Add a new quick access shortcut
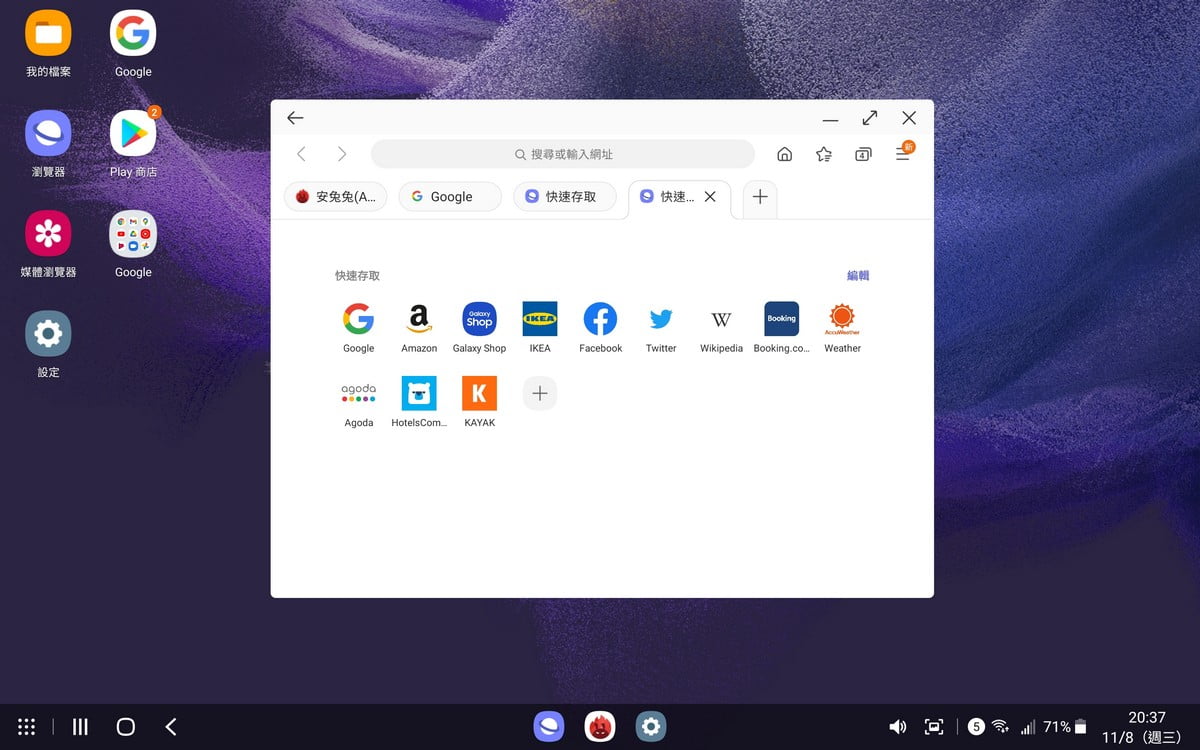1200x750 pixels. click(540, 393)
